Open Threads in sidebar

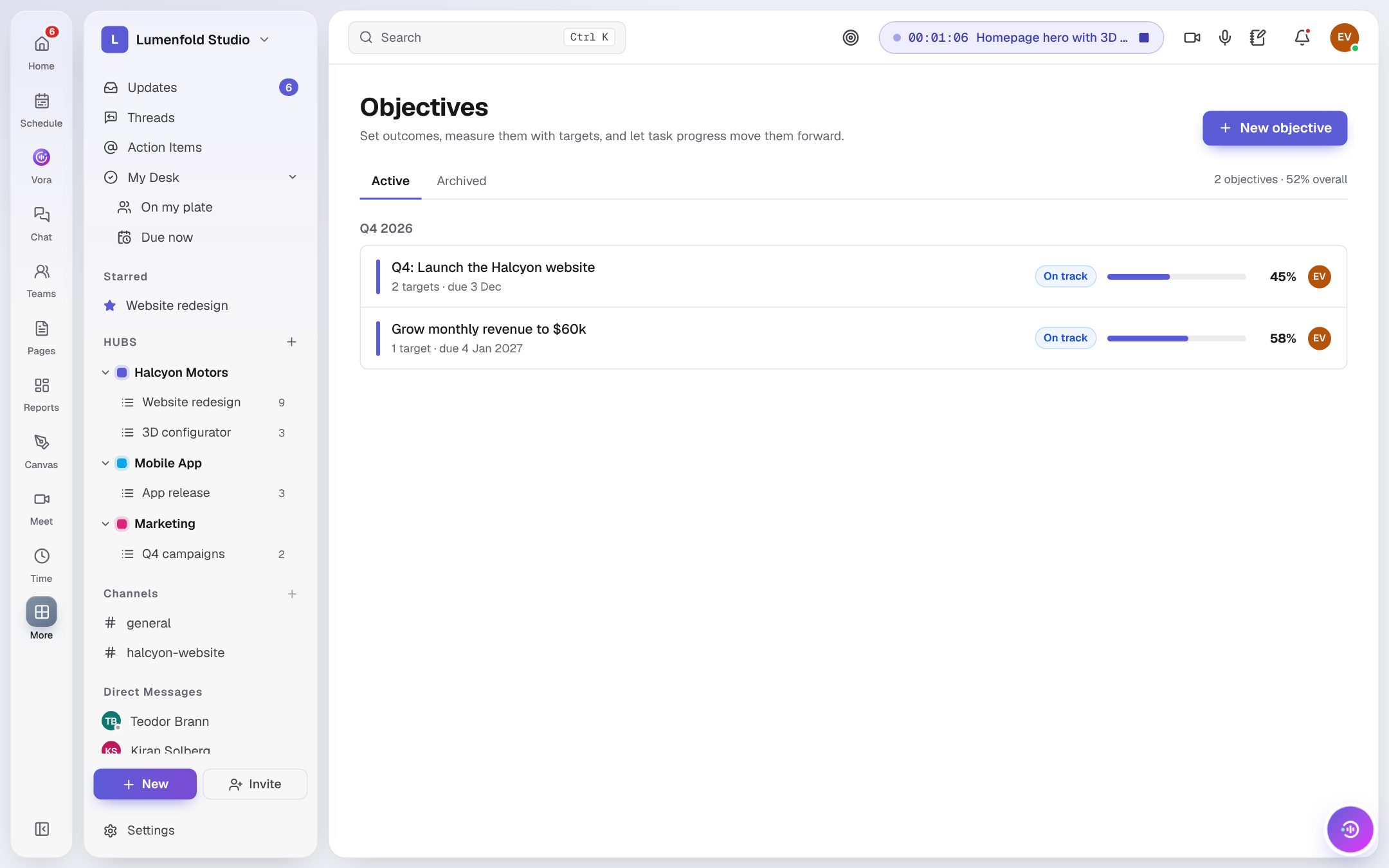pyautogui.click(x=201, y=118)
